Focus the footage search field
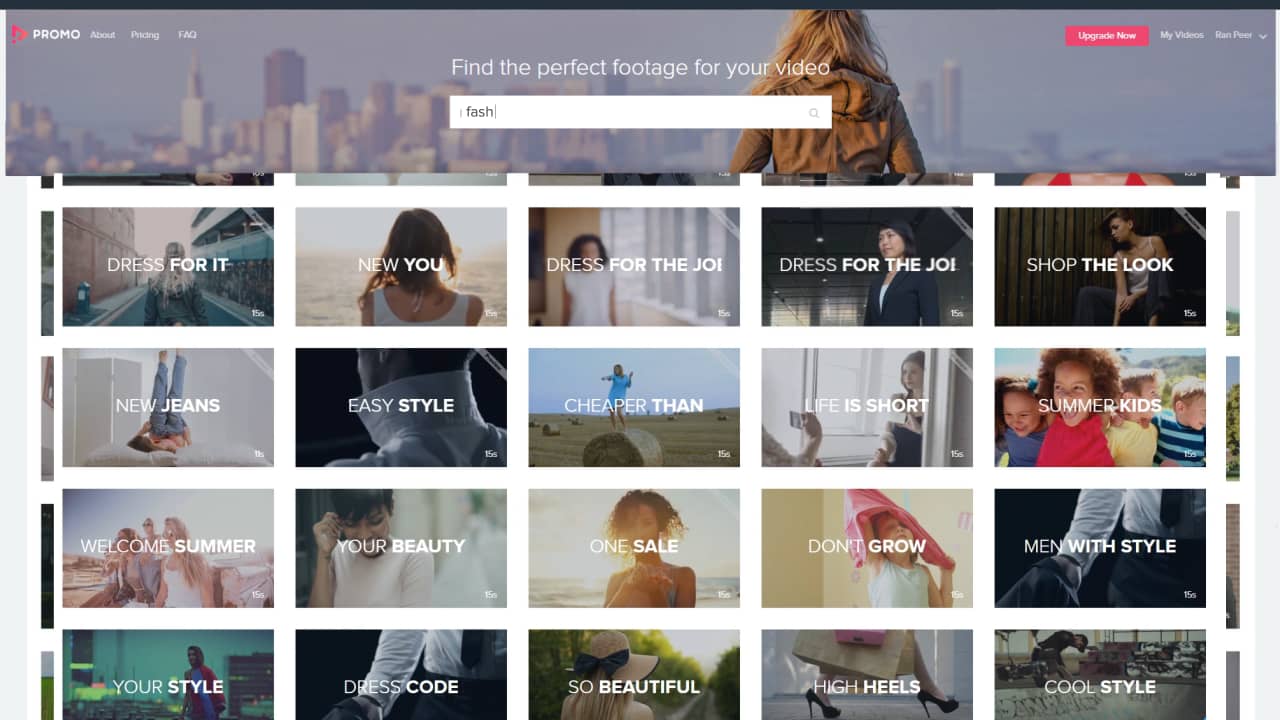1280x720 pixels. pos(641,112)
